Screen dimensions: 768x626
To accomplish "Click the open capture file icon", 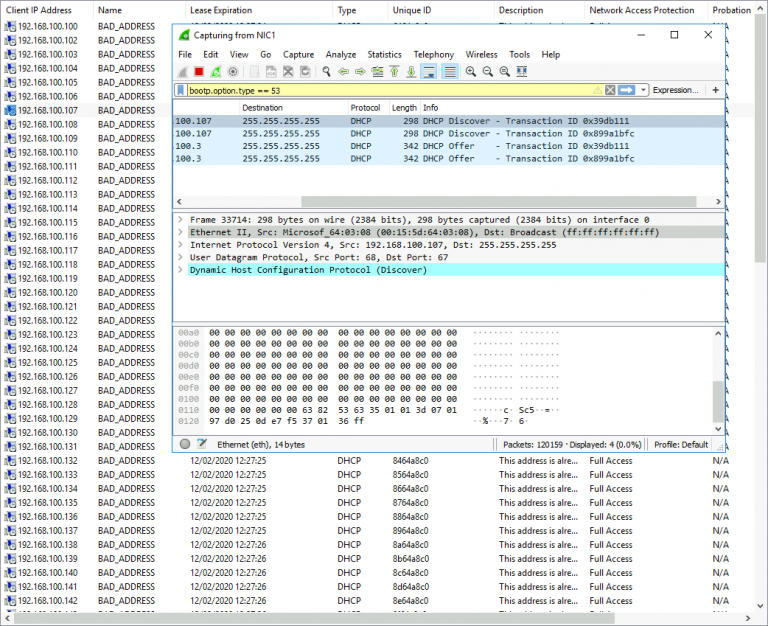I will click(254, 72).
